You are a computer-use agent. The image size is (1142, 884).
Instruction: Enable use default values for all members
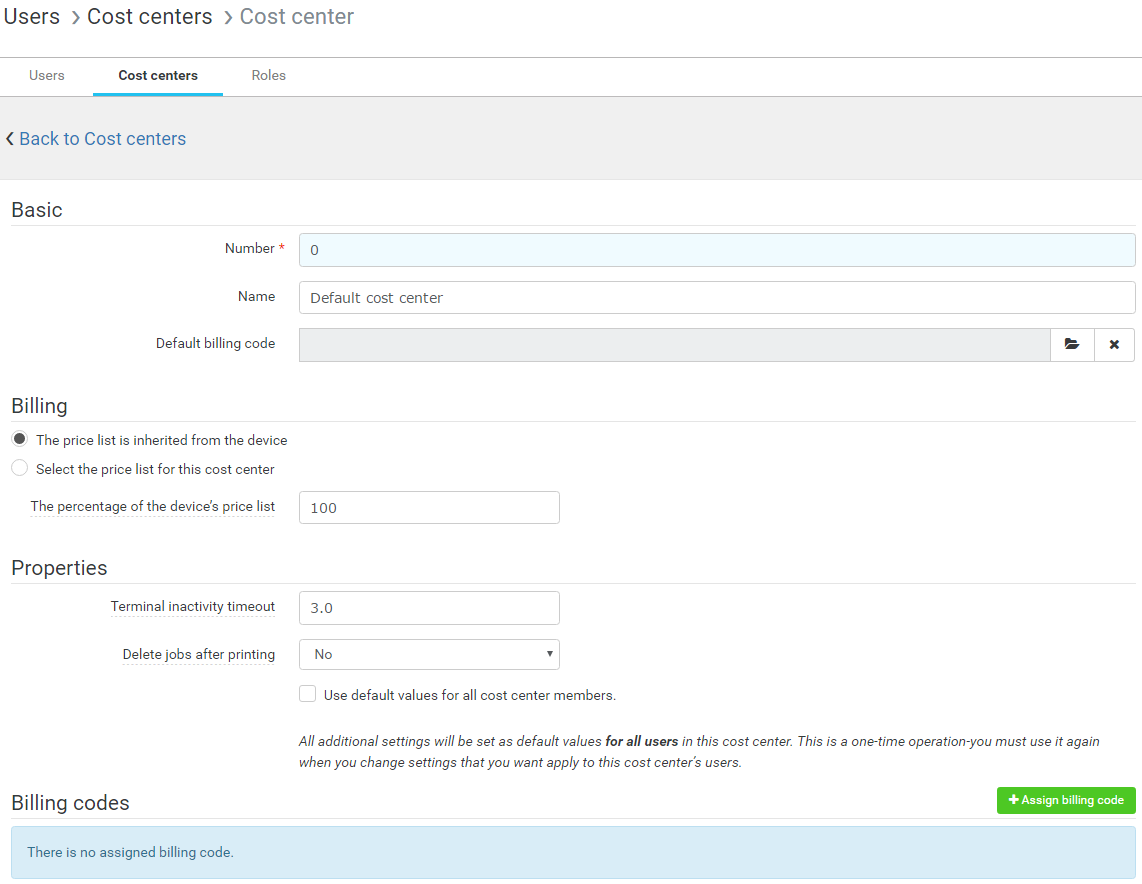308,694
